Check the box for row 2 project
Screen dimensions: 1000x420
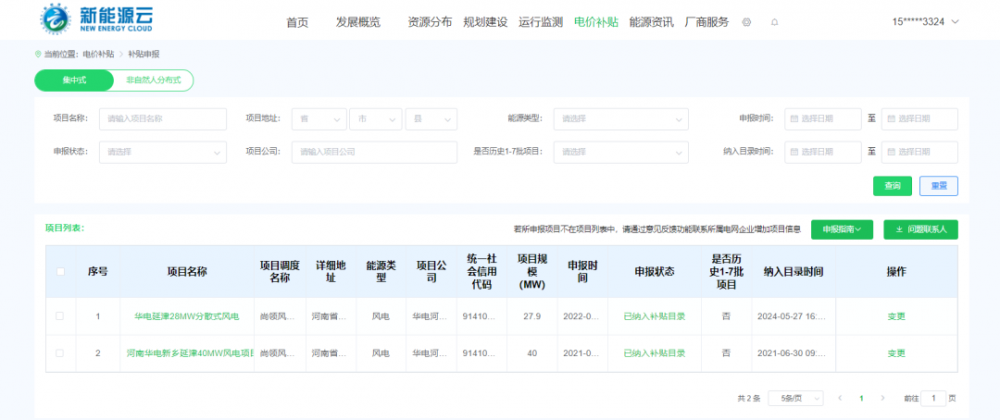(60, 353)
